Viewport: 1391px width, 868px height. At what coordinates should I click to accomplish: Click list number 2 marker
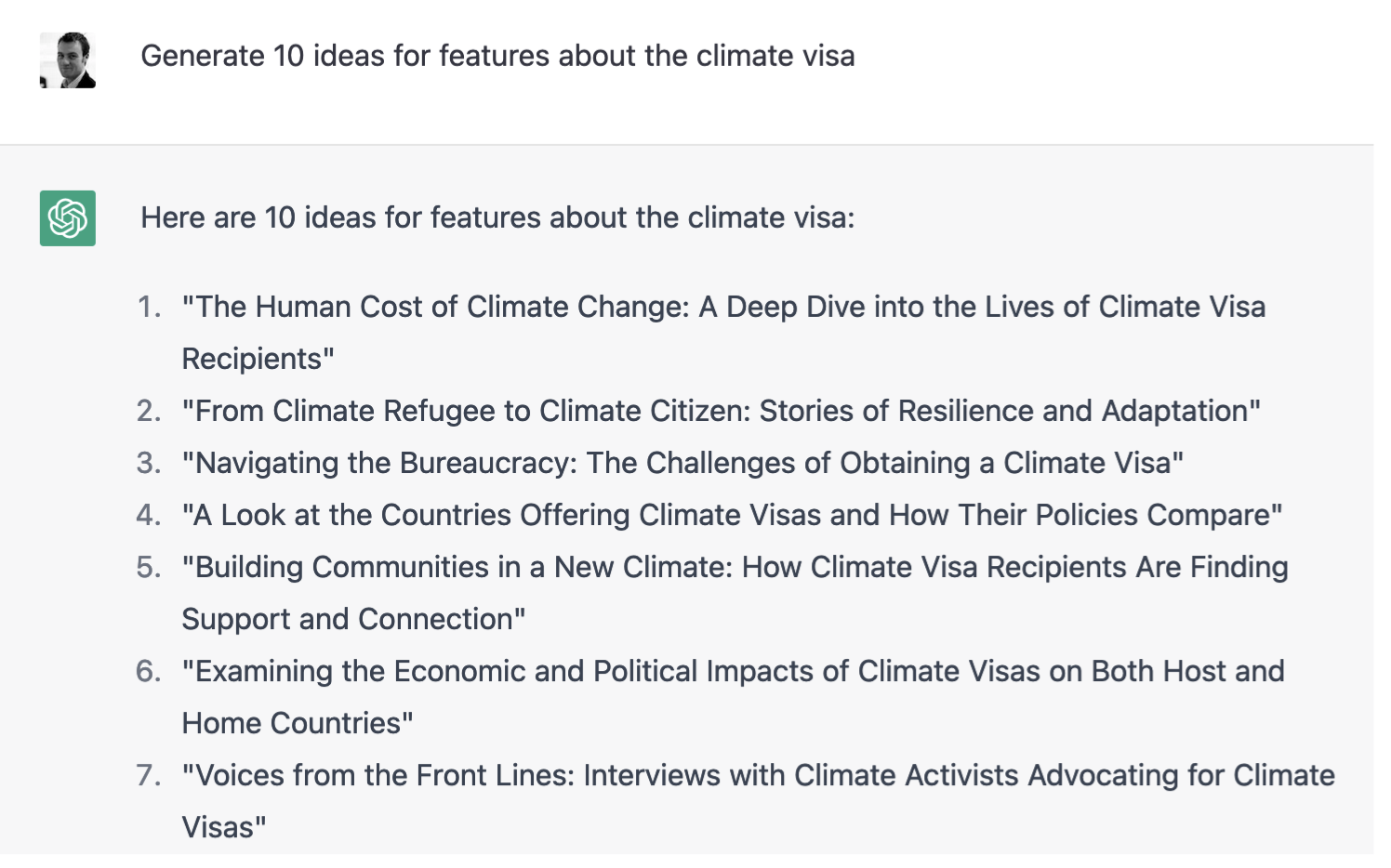tap(149, 411)
